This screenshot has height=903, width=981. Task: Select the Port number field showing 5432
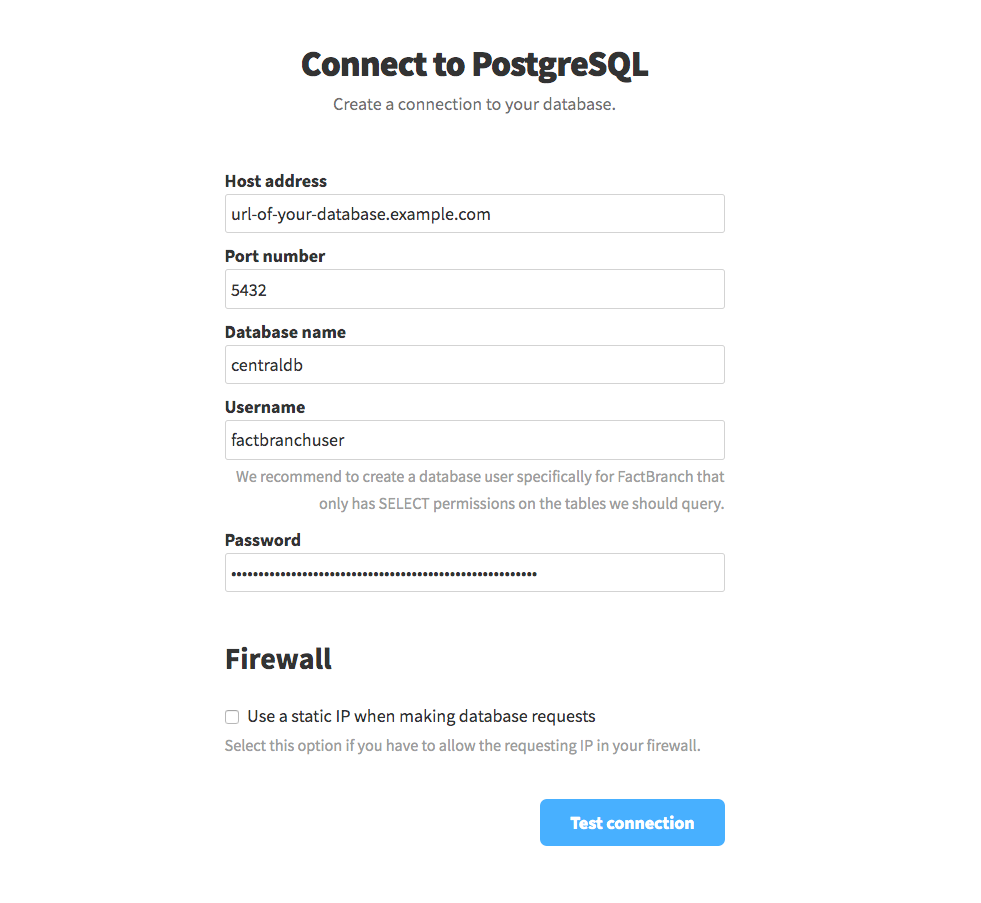(475, 289)
